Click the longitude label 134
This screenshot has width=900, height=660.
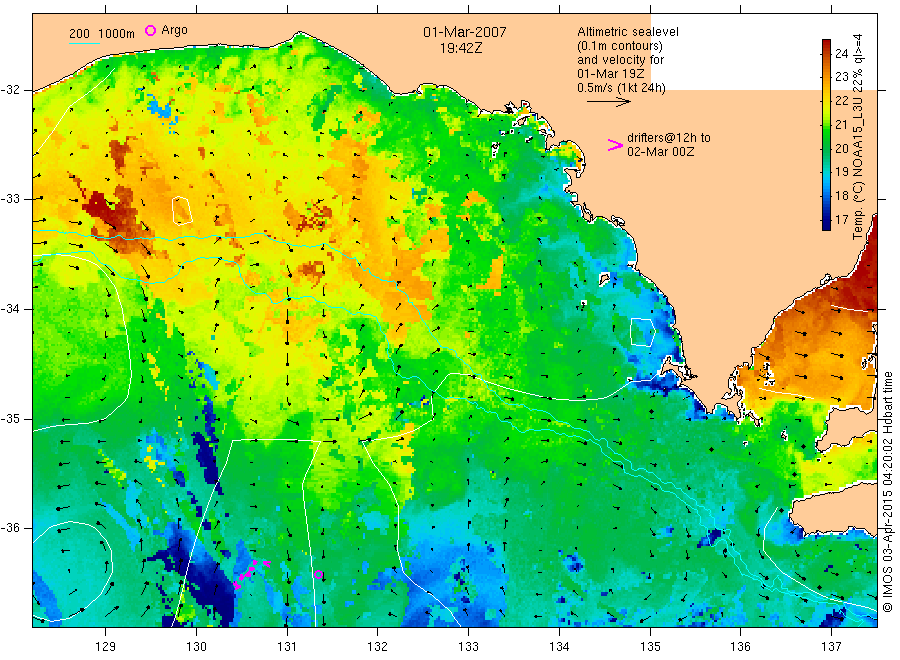click(x=559, y=647)
